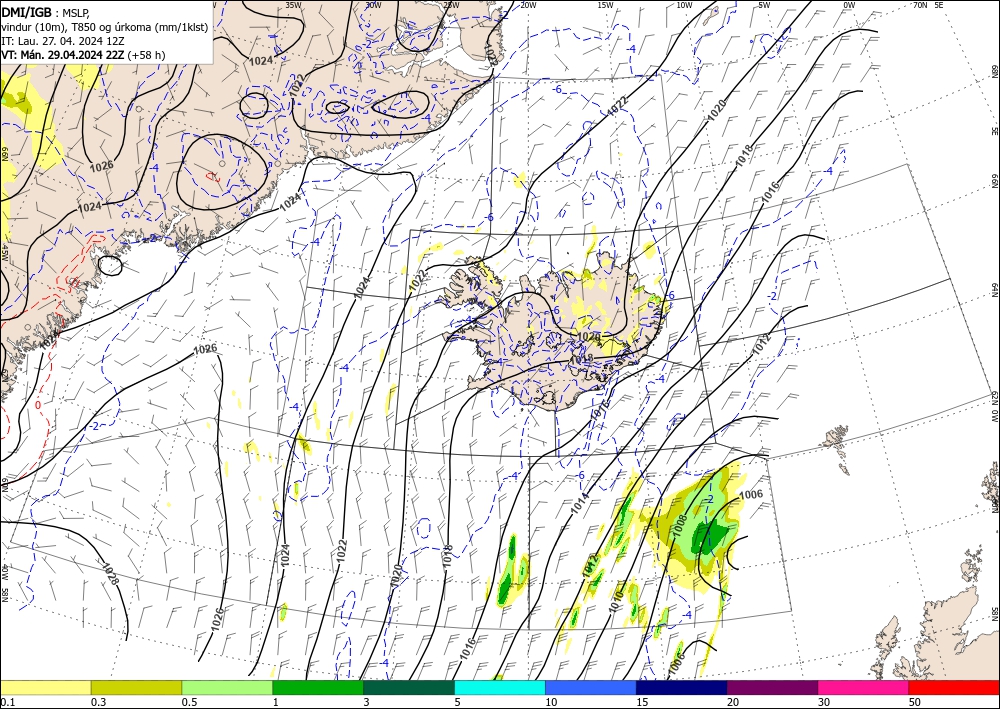Click the "20" legend value
This screenshot has height=709, width=1000.
[733, 702]
